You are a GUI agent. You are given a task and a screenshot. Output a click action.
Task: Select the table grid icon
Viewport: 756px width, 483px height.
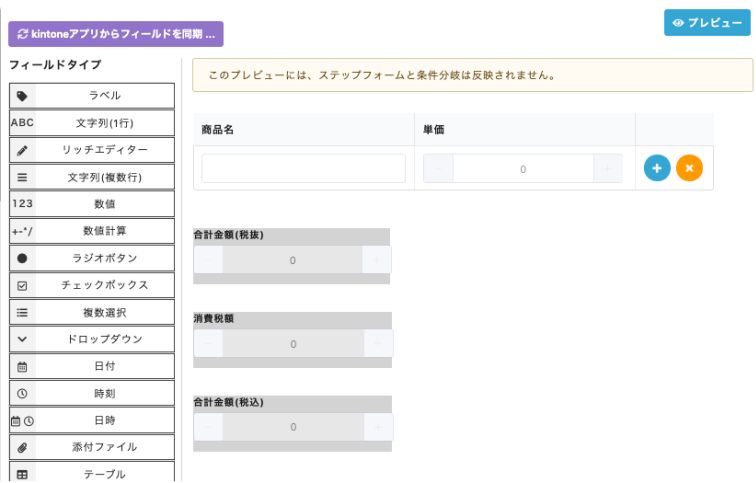click(x=22, y=474)
